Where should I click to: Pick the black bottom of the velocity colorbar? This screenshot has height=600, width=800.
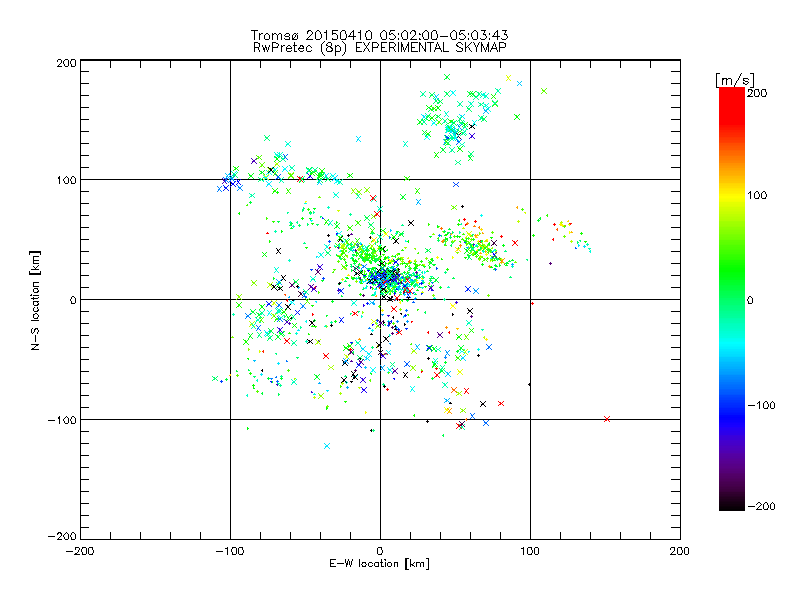732,505
